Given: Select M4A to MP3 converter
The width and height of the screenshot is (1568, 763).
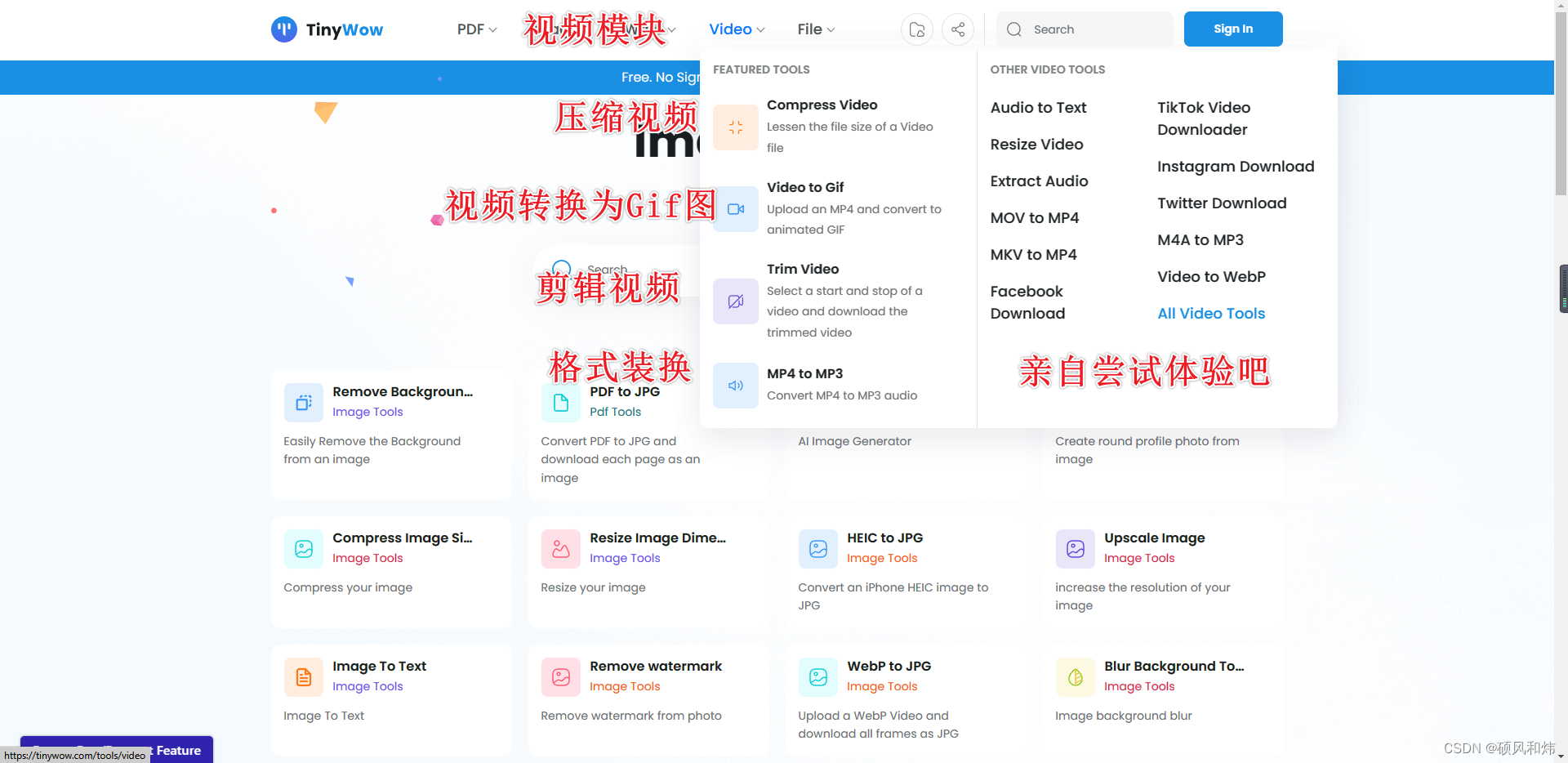Looking at the screenshot, I should point(1200,240).
